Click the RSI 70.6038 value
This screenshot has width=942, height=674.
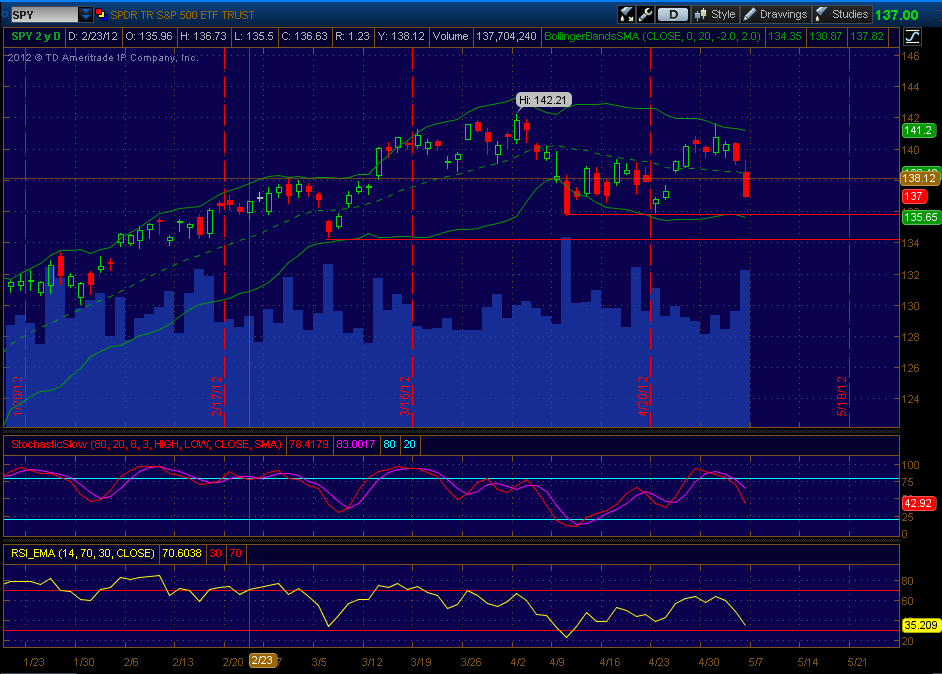pyautogui.click(x=181, y=553)
